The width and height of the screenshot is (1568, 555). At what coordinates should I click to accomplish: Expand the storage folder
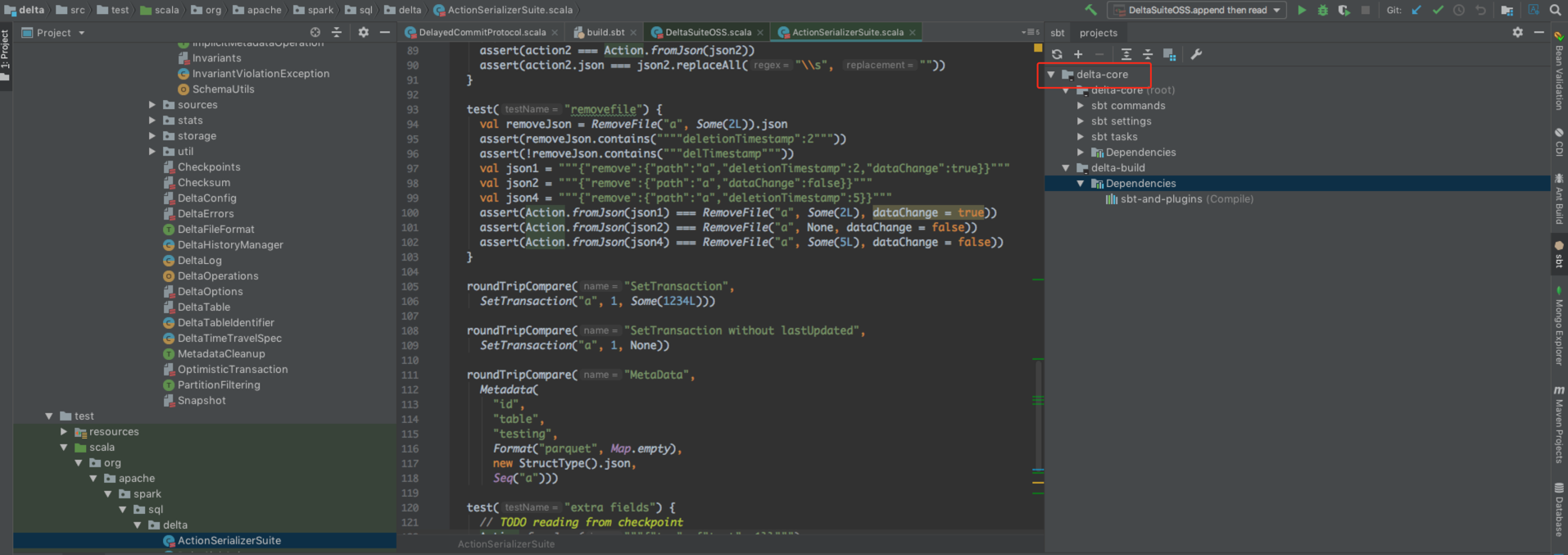152,136
